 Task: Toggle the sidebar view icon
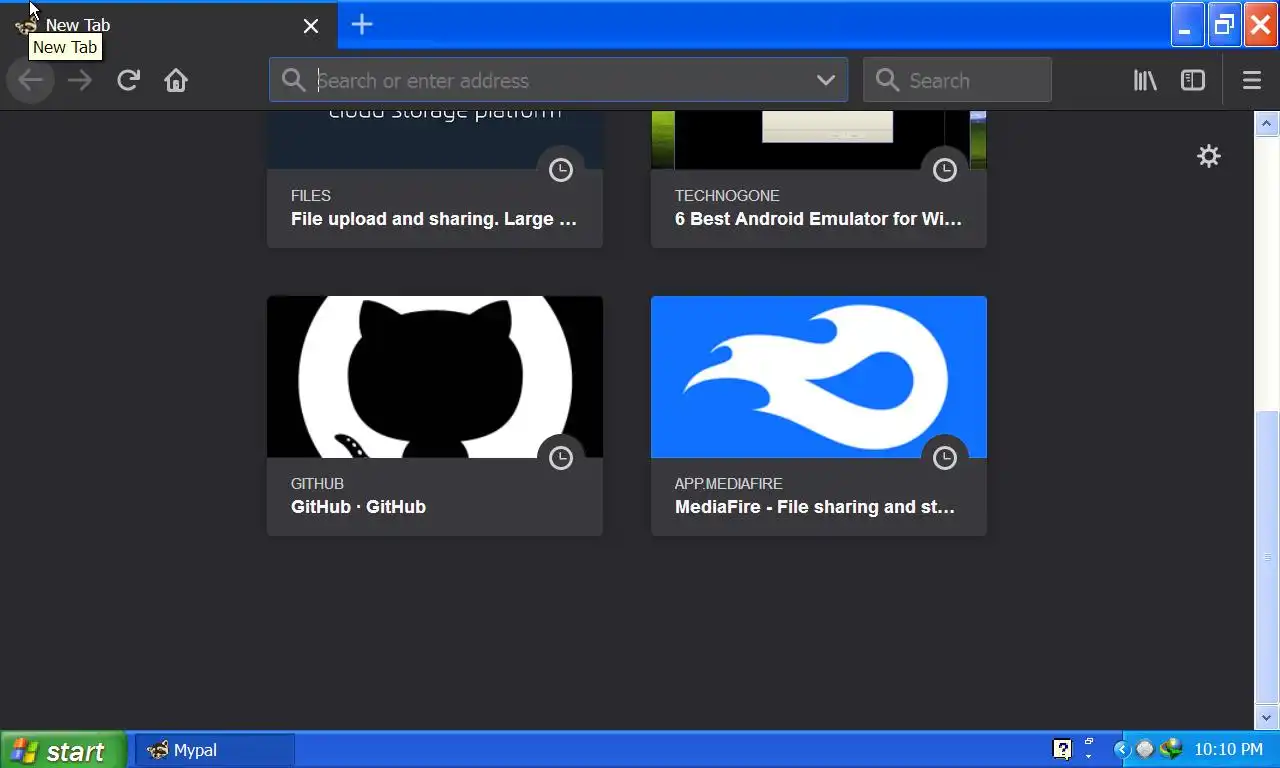(1193, 80)
